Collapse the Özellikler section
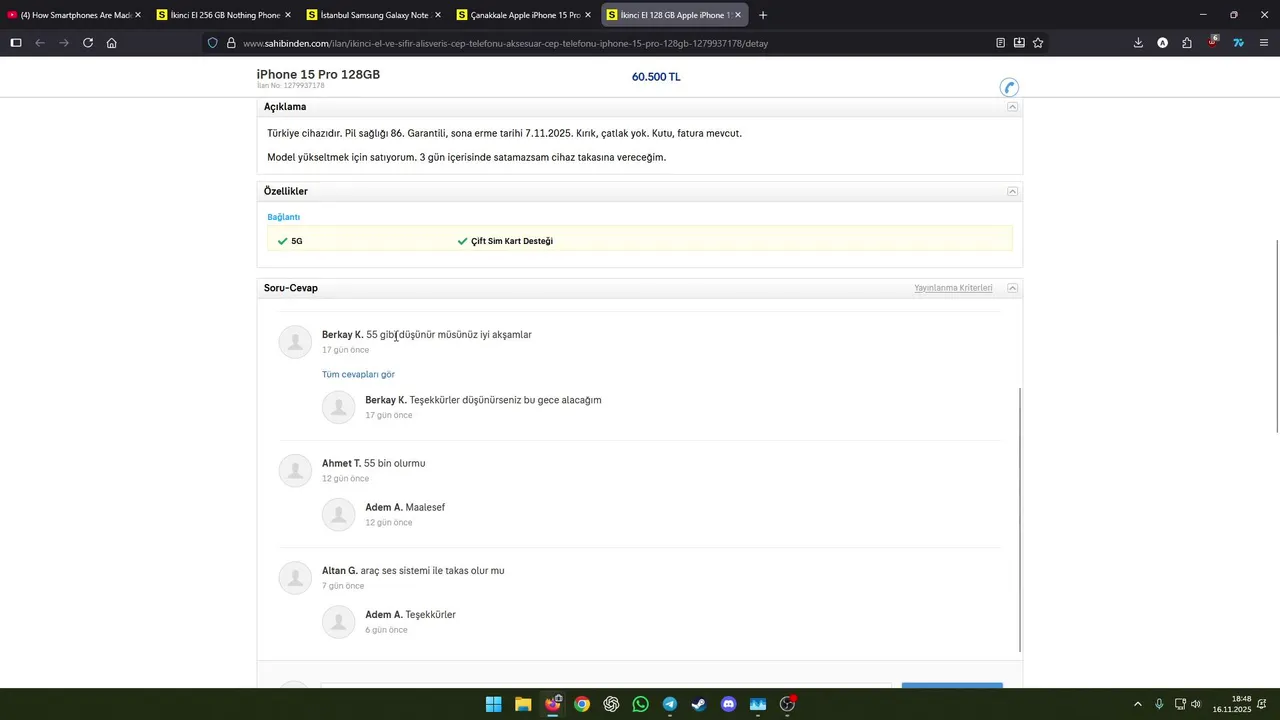This screenshot has height=720, width=1280. (1012, 191)
